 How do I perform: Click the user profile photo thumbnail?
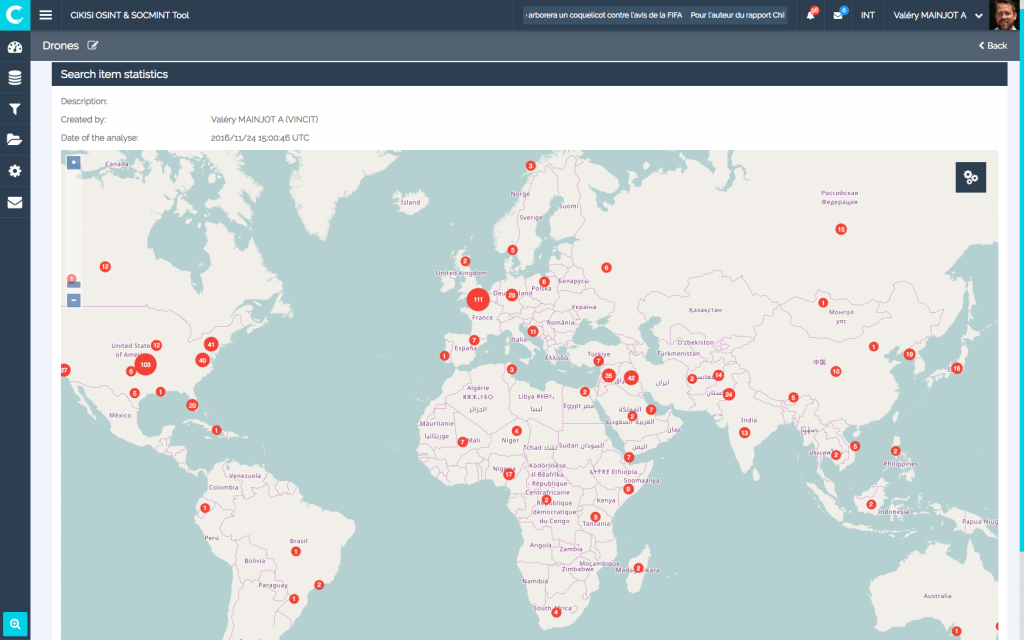pyautogui.click(x=1004, y=15)
